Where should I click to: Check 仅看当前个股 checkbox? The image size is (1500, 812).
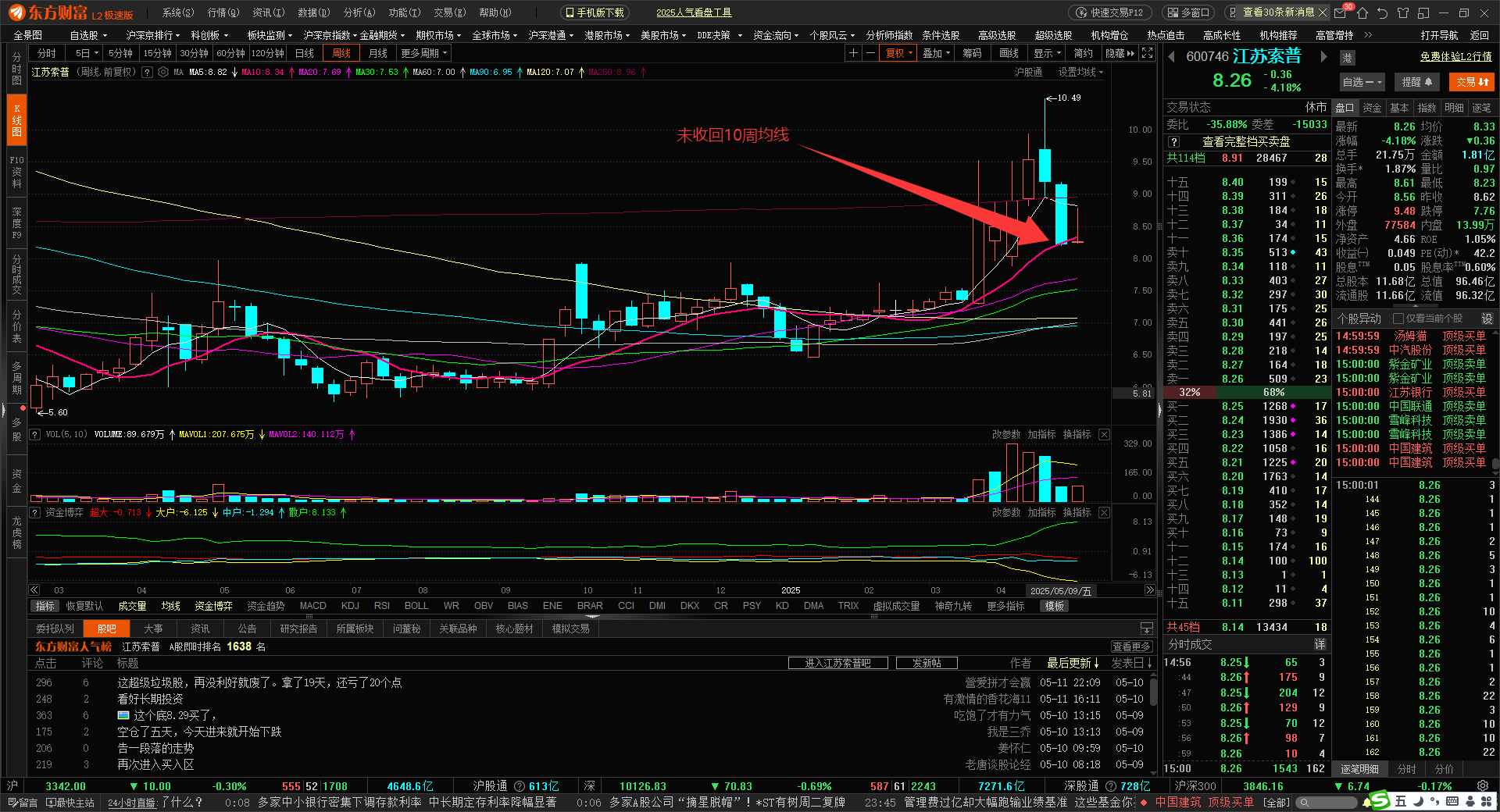tap(1398, 319)
